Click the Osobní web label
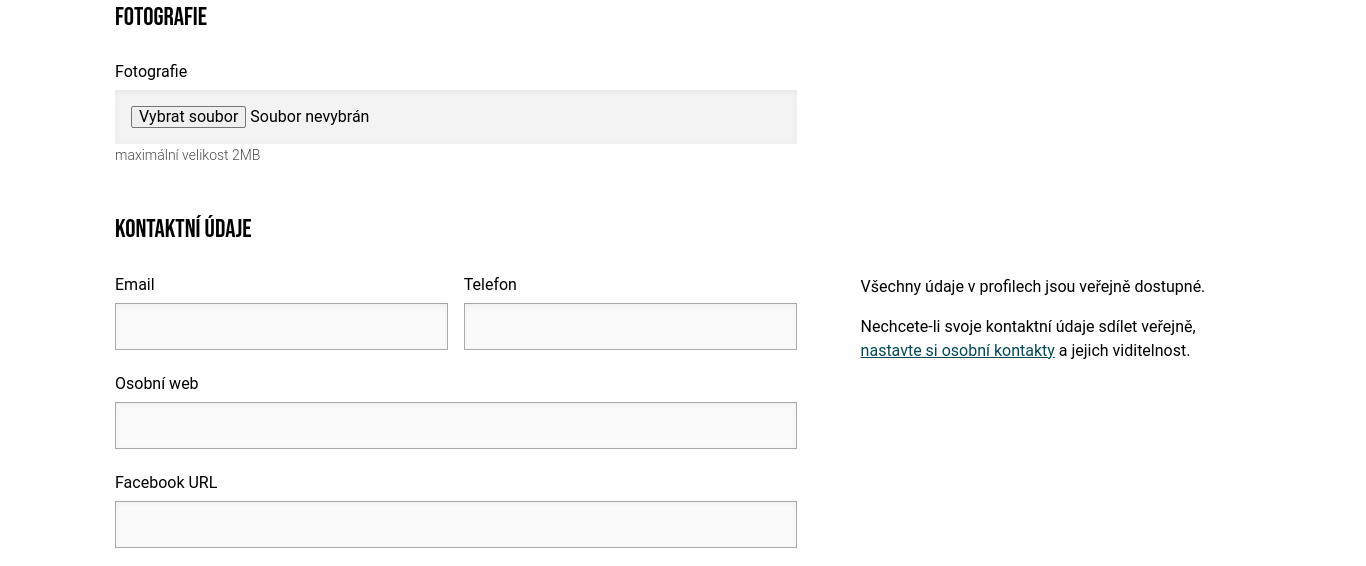The height and width of the screenshot is (566, 1366). tap(157, 384)
